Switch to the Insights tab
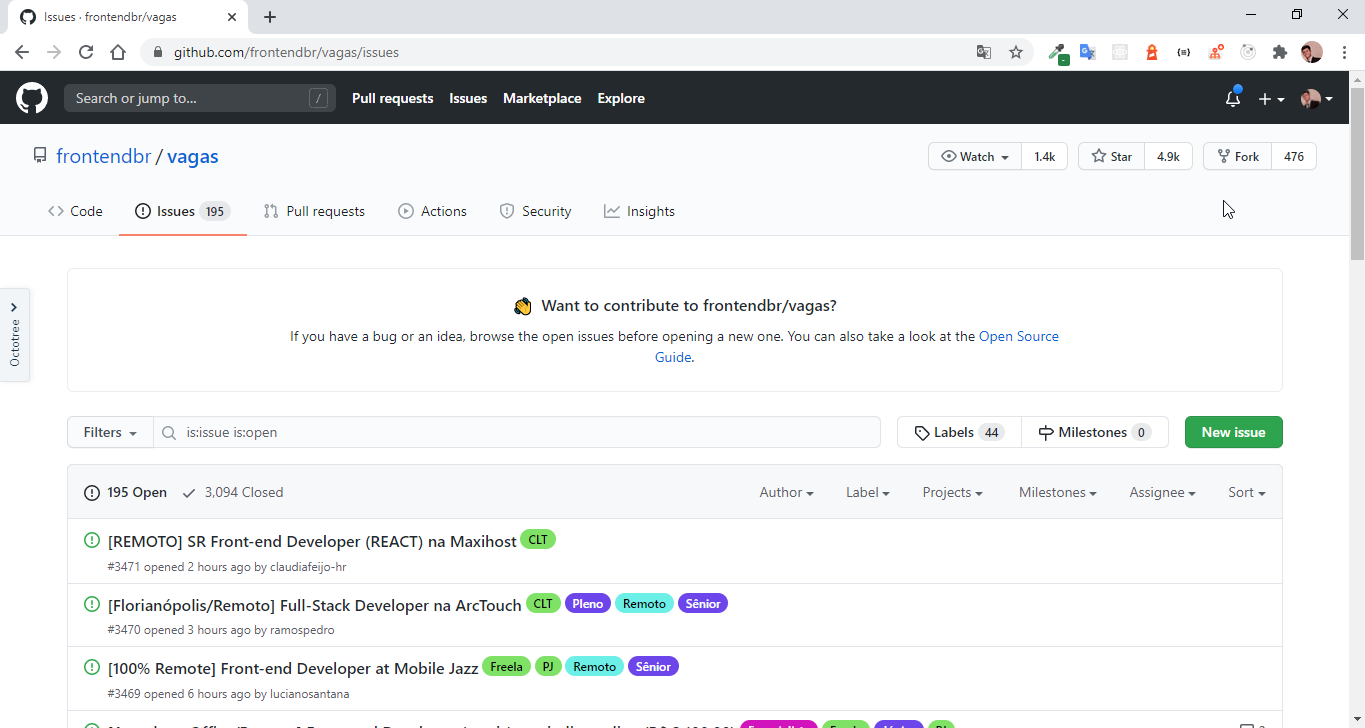Viewport: 1365px width, 728px height. (639, 211)
